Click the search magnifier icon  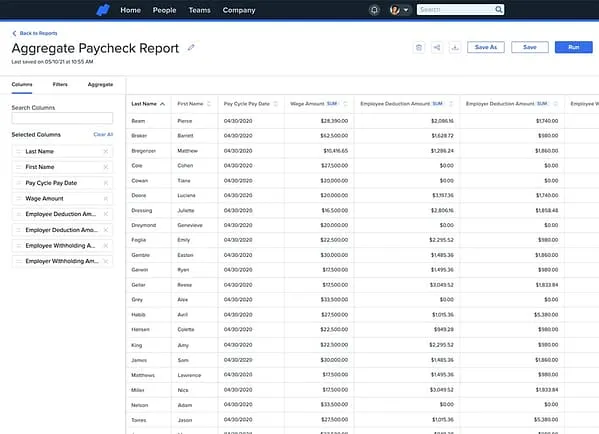499,10
